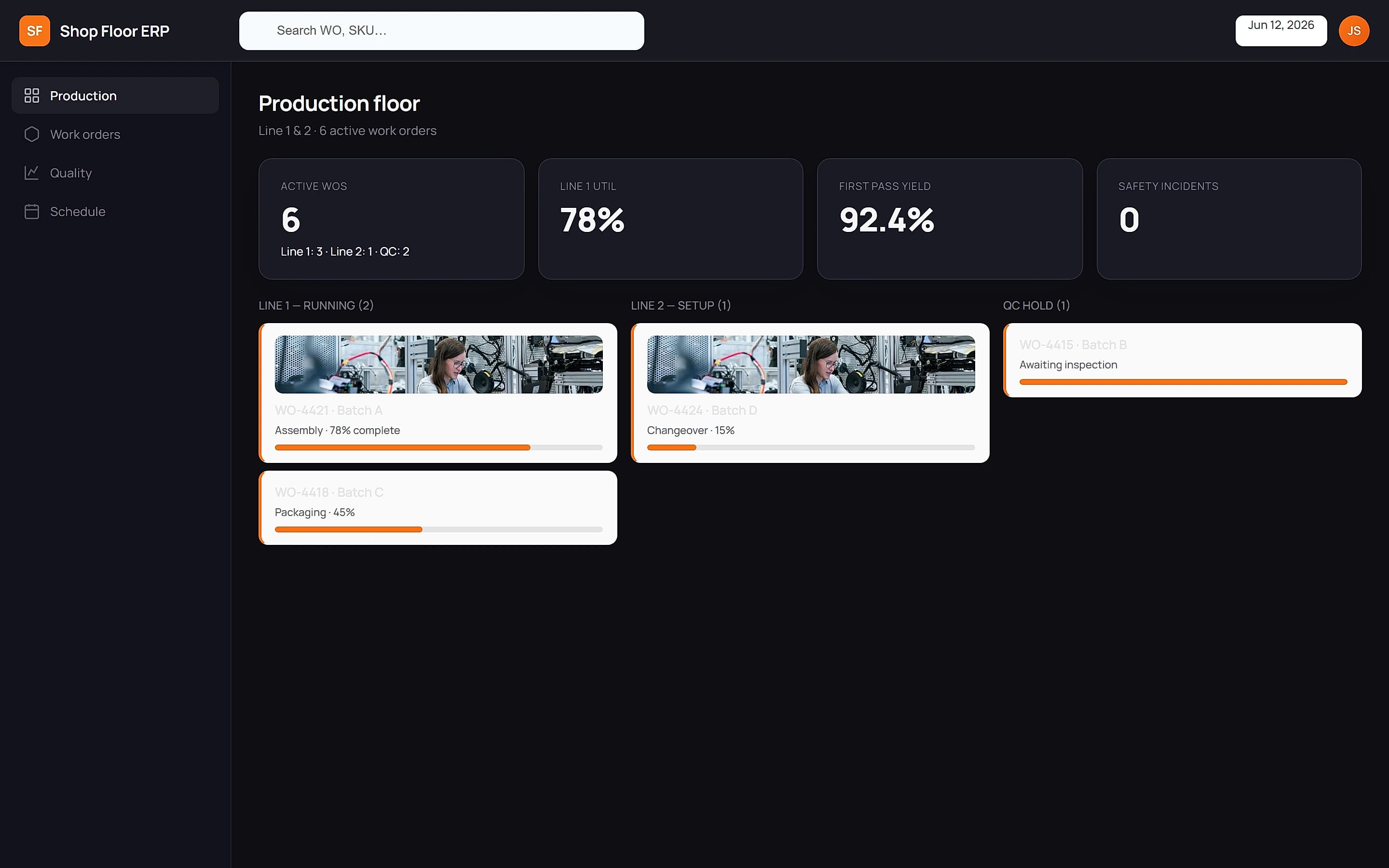This screenshot has width=1389, height=868.
Task: Click the WO-4424 Batch D photo thumbnail
Action: point(810,365)
